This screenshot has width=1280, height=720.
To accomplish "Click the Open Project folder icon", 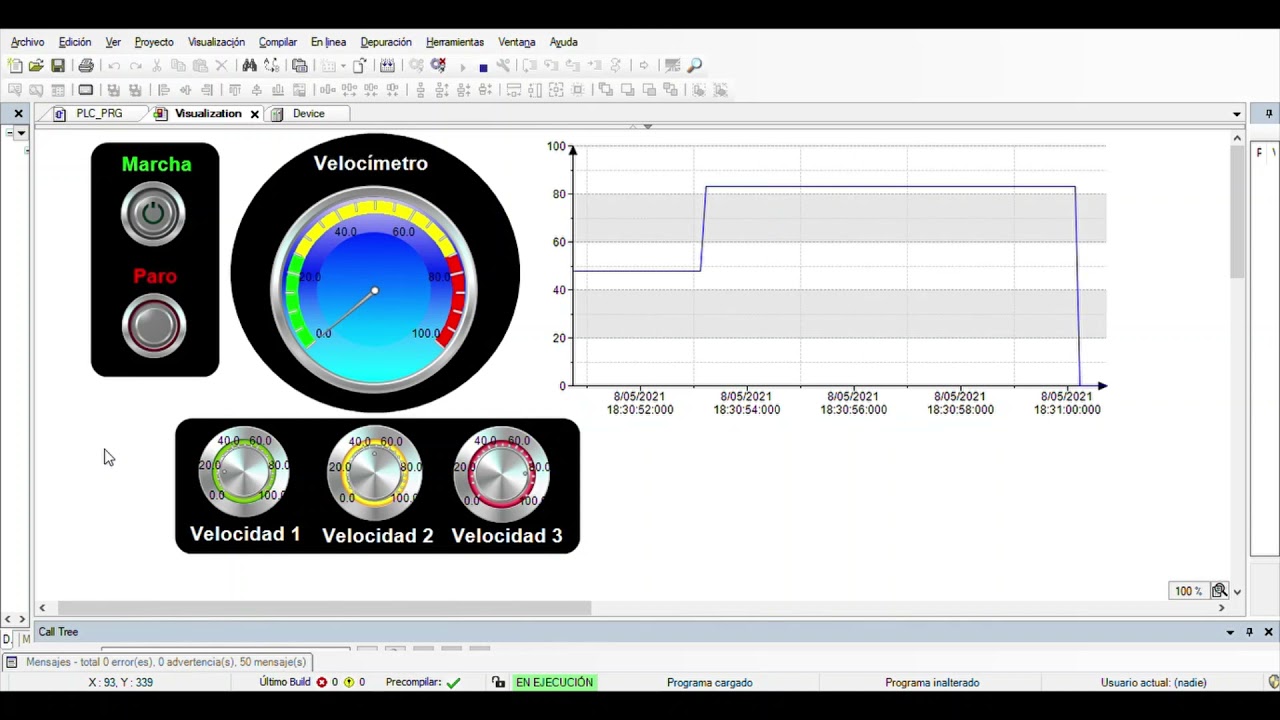I will point(36,66).
